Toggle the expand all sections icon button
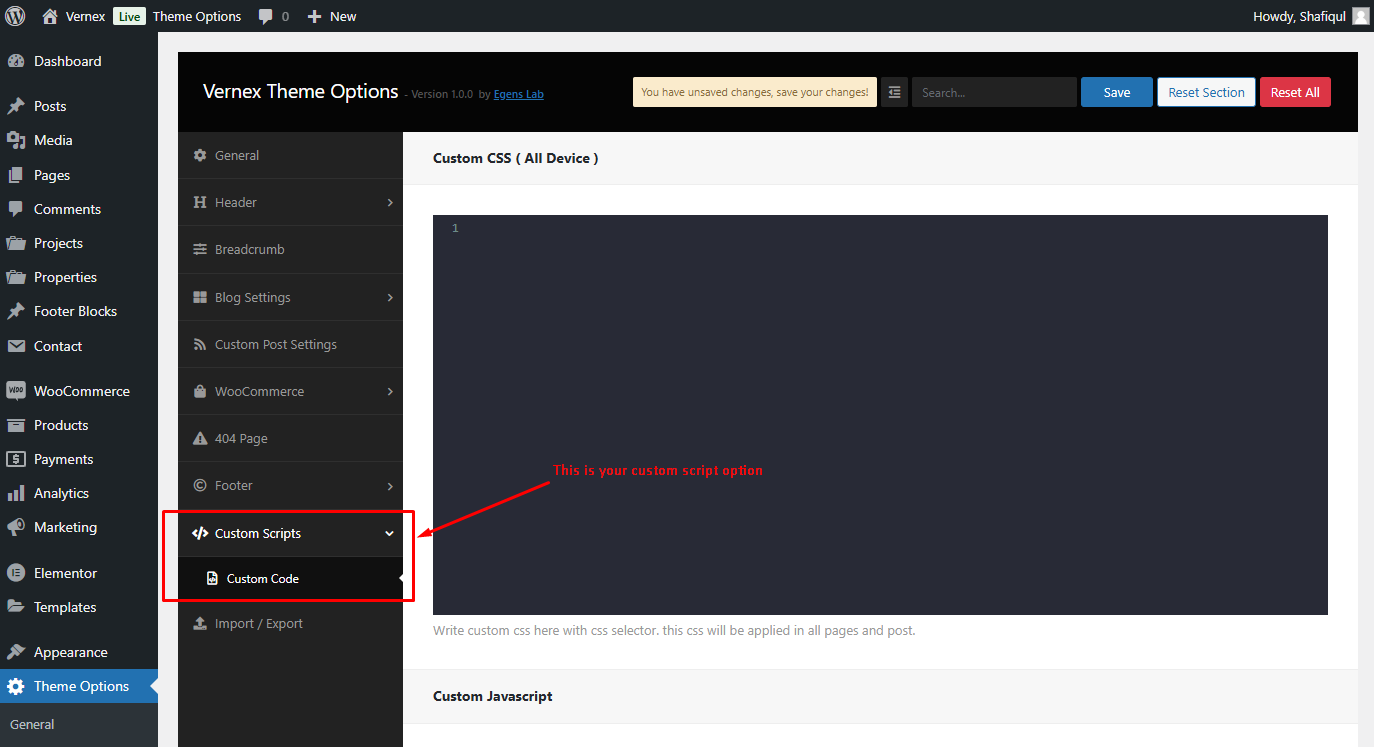The height and width of the screenshot is (747, 1374). 894,92
